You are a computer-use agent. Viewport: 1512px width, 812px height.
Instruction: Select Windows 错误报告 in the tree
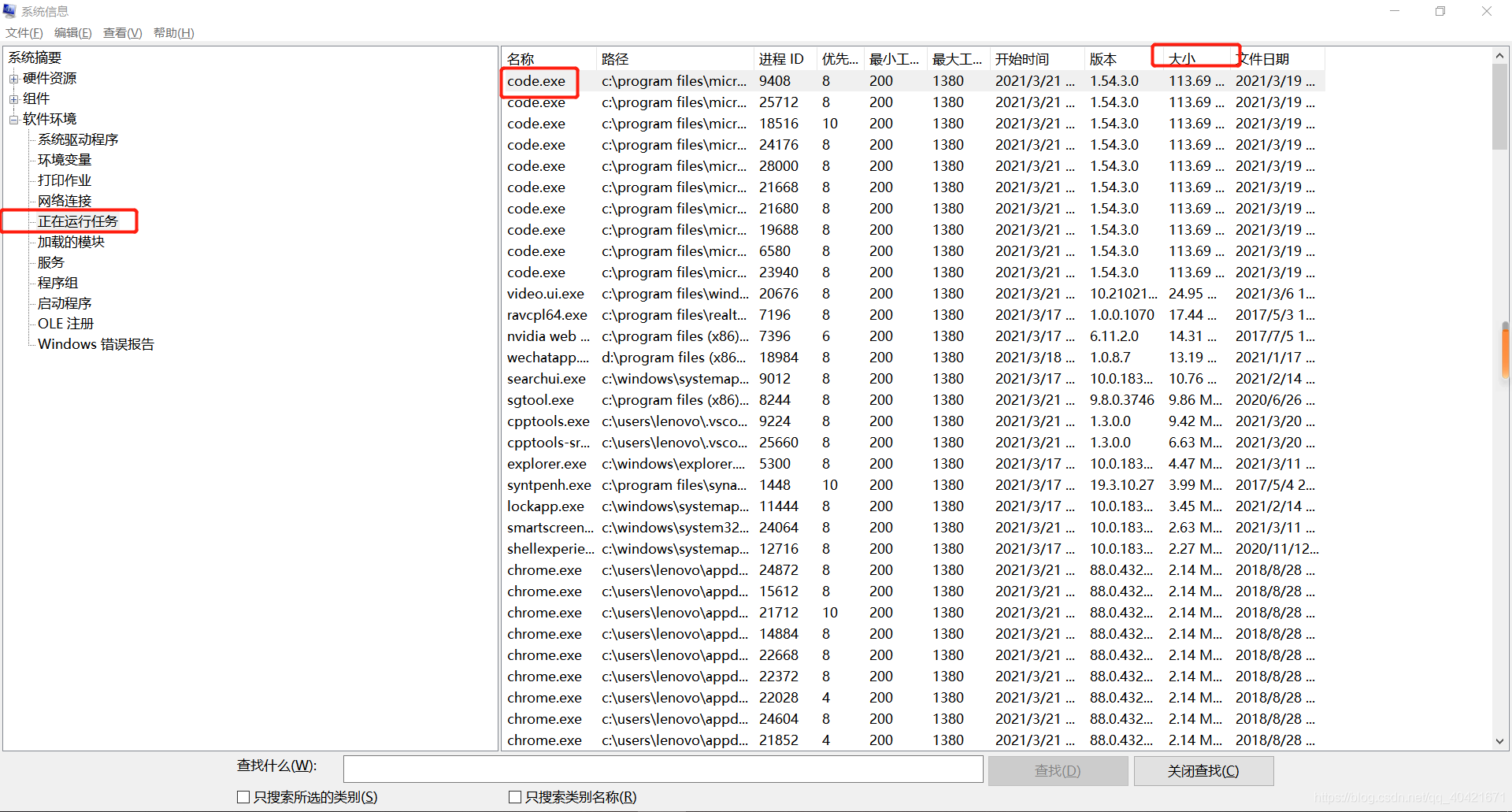tap(96, 344)
